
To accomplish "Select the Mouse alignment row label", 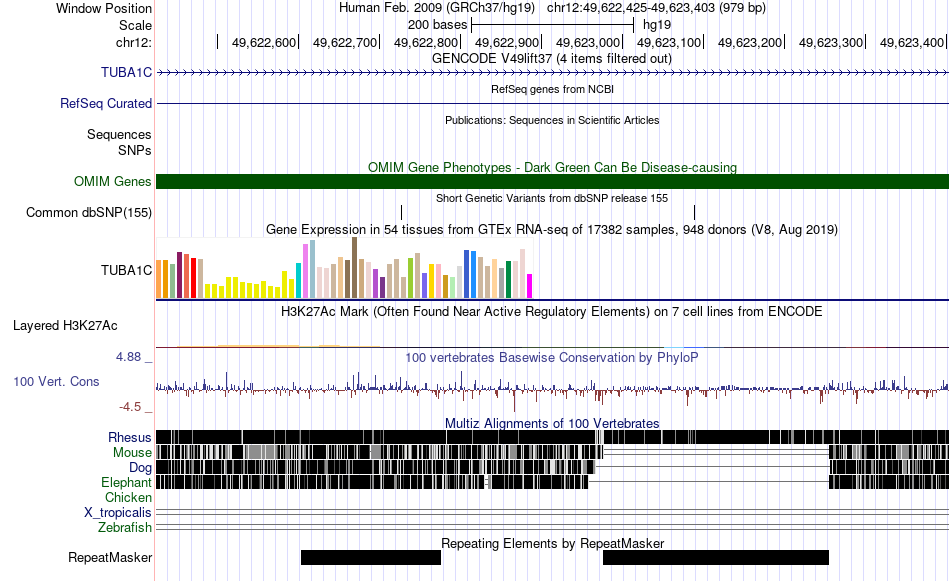I will (132, 453).
